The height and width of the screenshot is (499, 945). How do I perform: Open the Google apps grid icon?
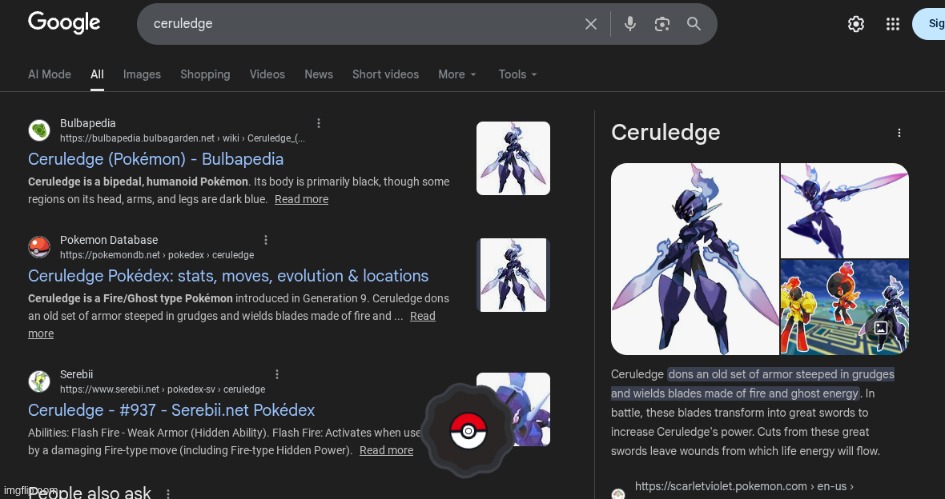coord(893,24)
